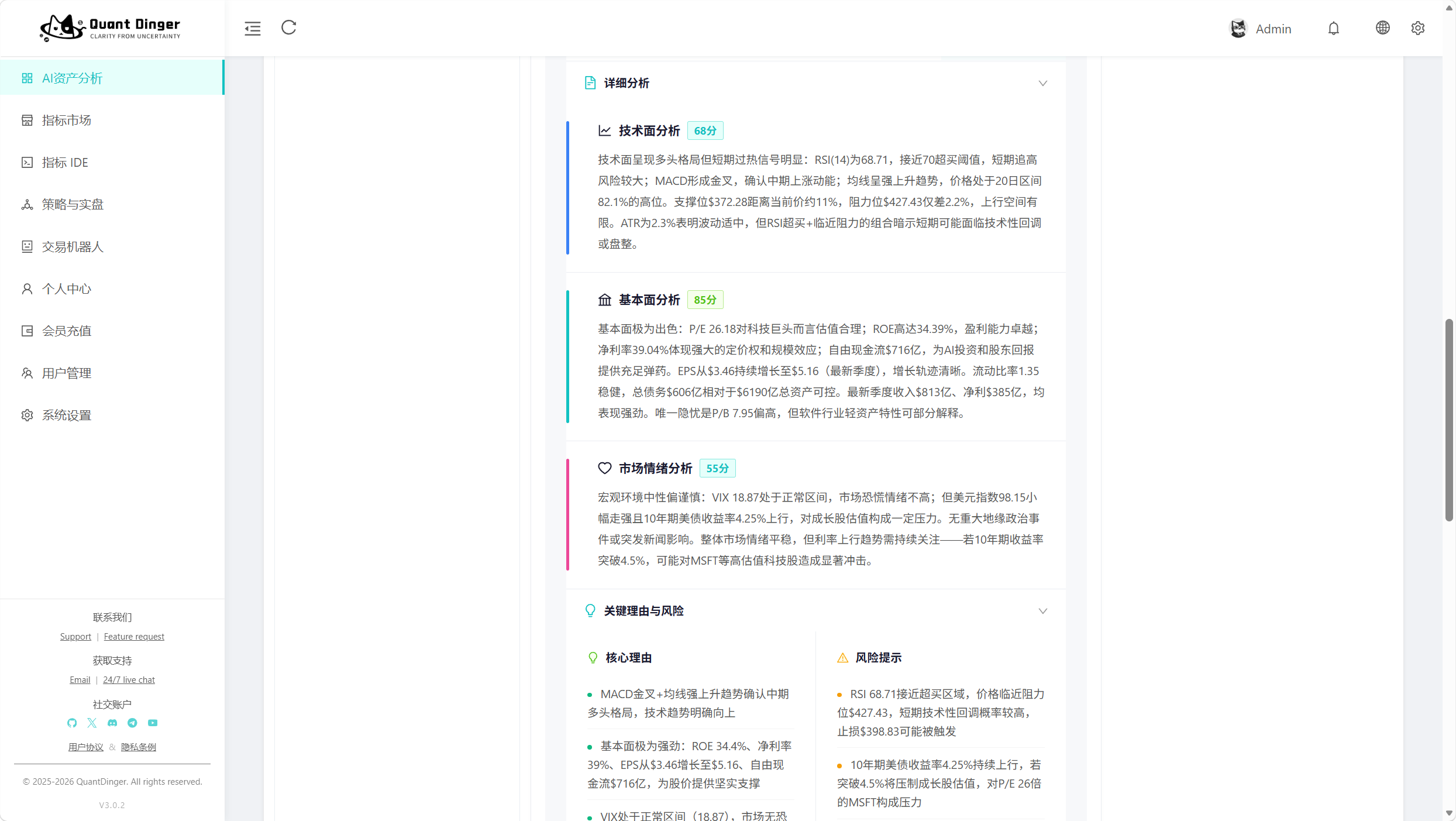Viewport: 1456px width, 821px height.
Task: Click the Support link
Action: (x=75, y=637)
